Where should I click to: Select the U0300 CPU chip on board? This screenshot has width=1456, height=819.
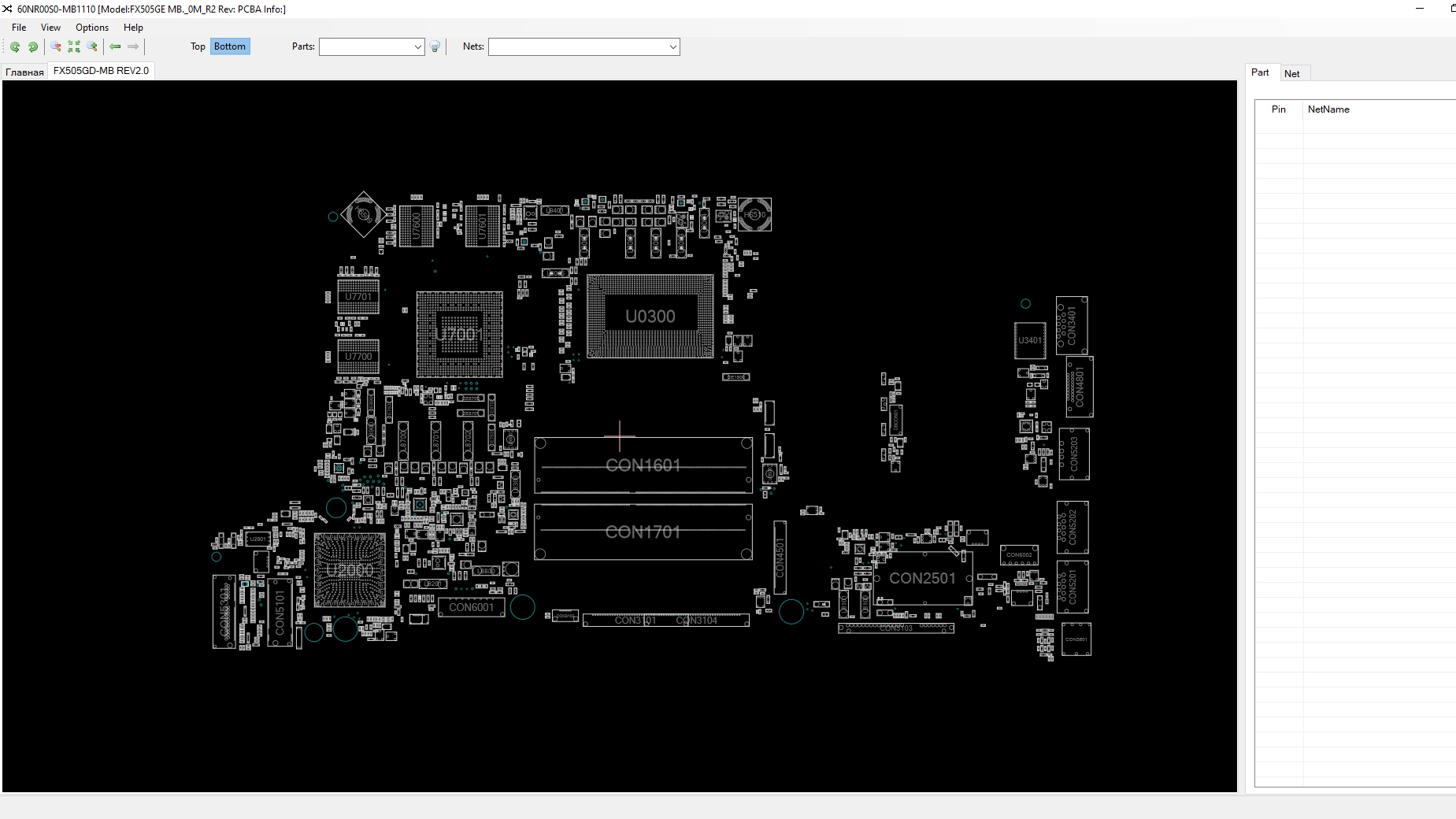click(x=650, y=317)
